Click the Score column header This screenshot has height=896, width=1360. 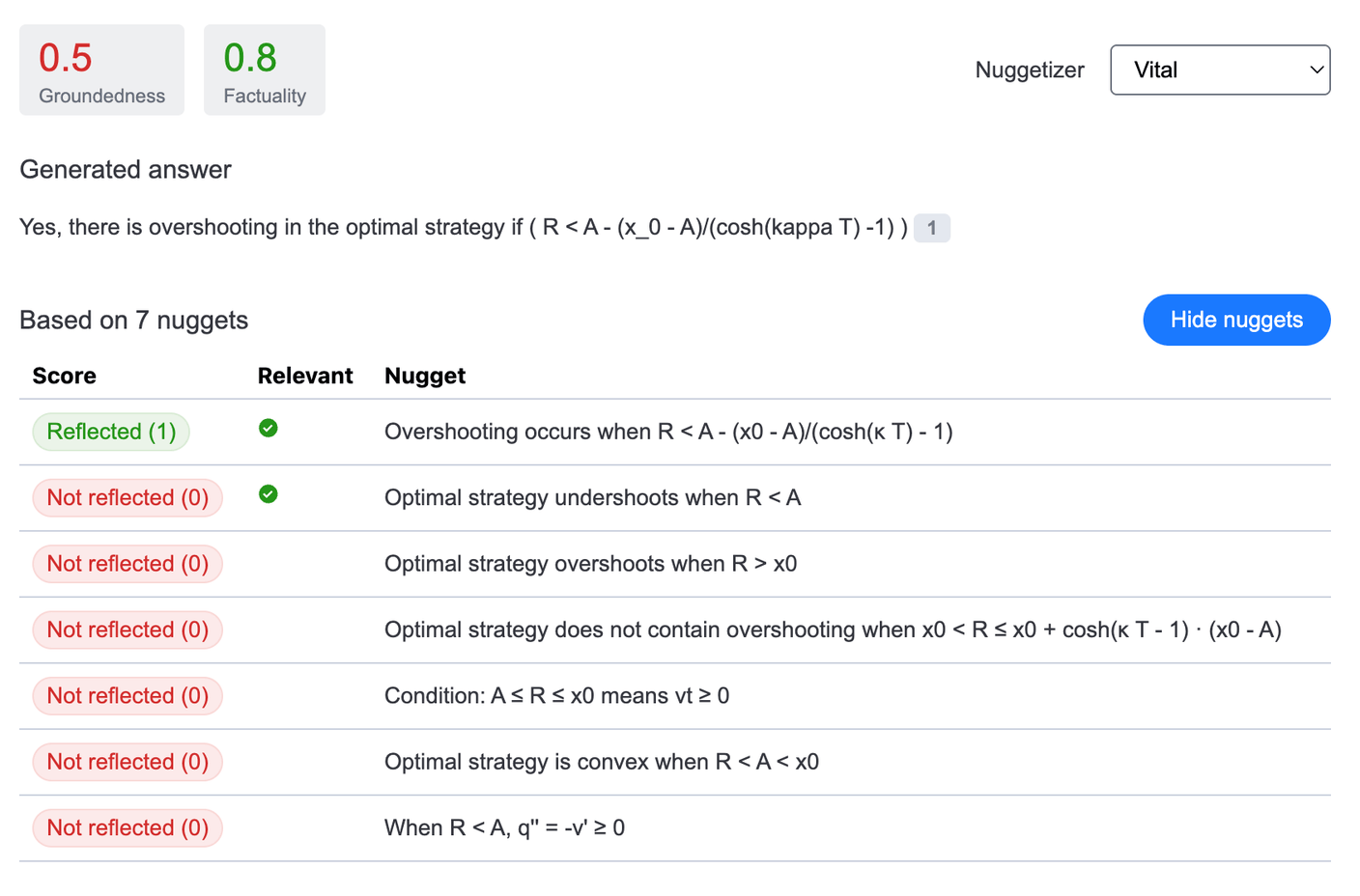(64, 376)
